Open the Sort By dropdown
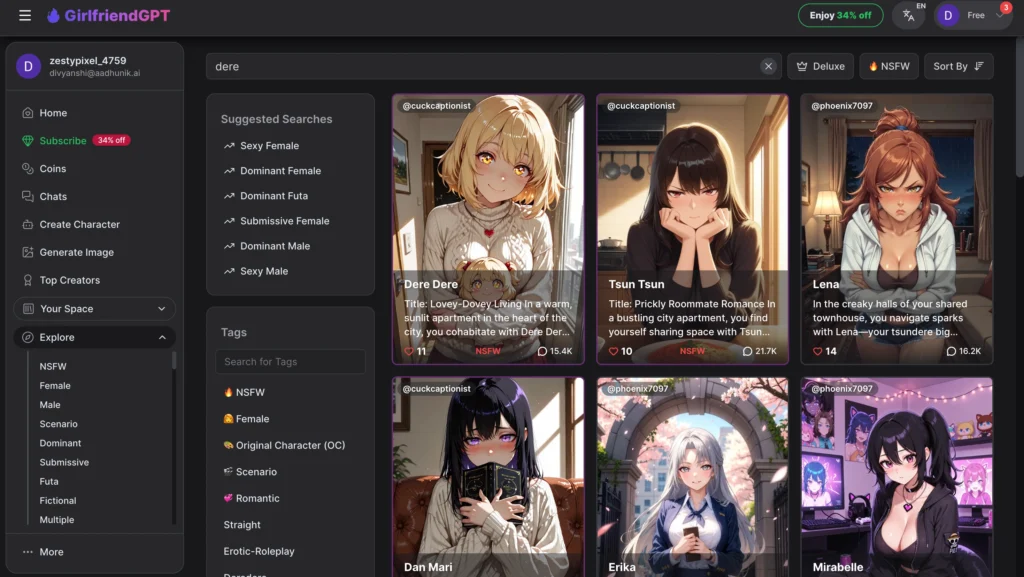Image resolution: width=1024 pixels, height=577 pixels. coord(958,66)
